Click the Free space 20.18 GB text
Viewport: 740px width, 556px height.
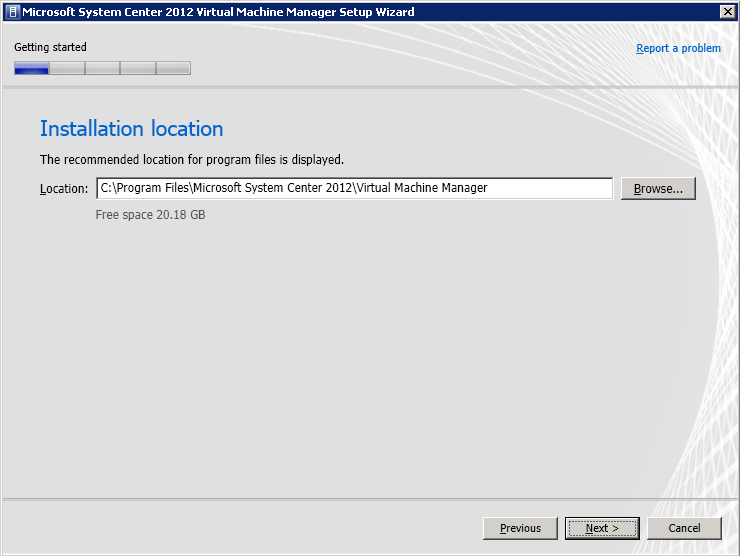150,215
